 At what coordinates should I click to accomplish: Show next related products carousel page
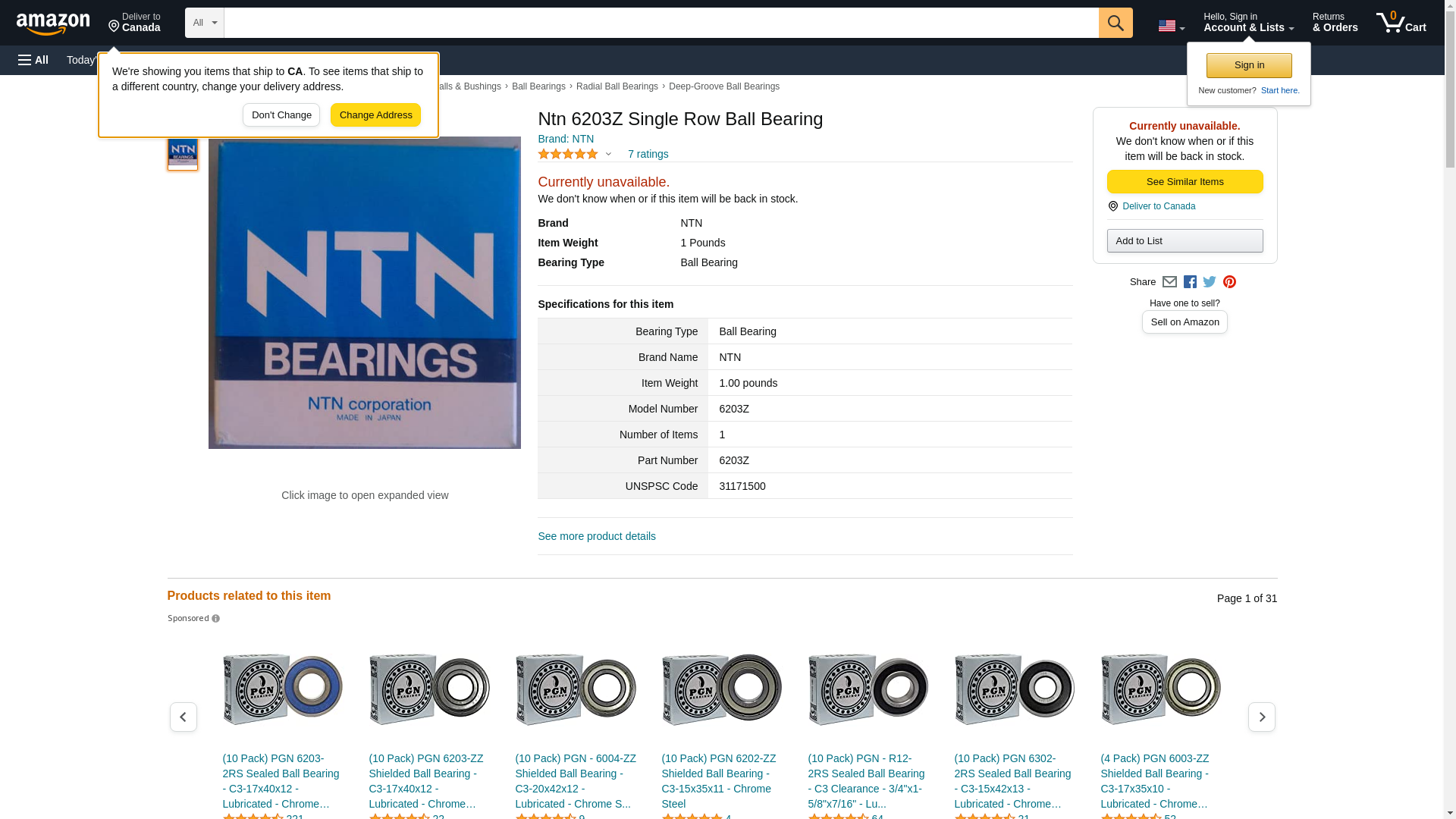pos(1261,717)
